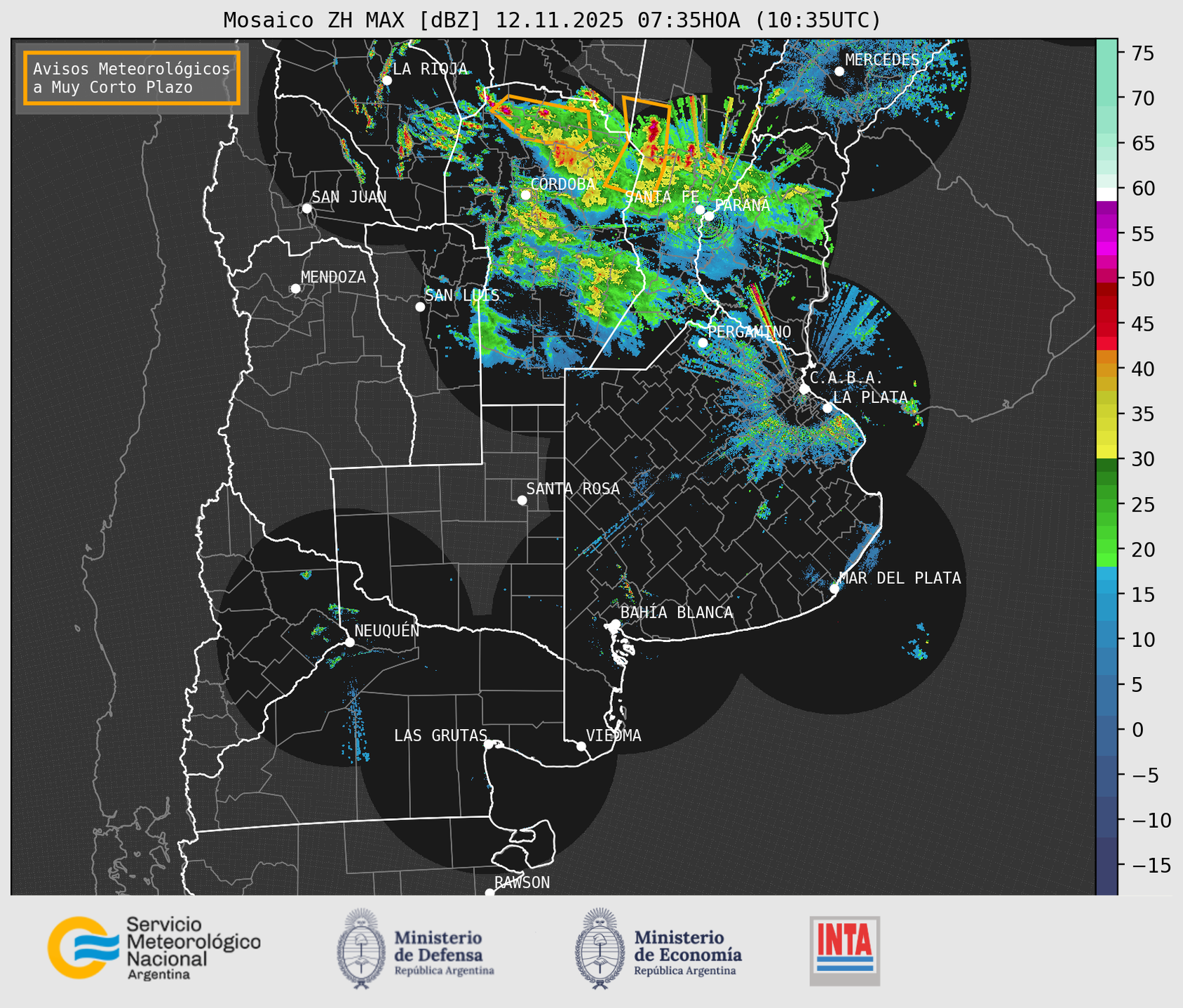This screenshot has height=1008, width=1183.
Task: Click the SANTA ROSA label text
Action: pos(573,489)
